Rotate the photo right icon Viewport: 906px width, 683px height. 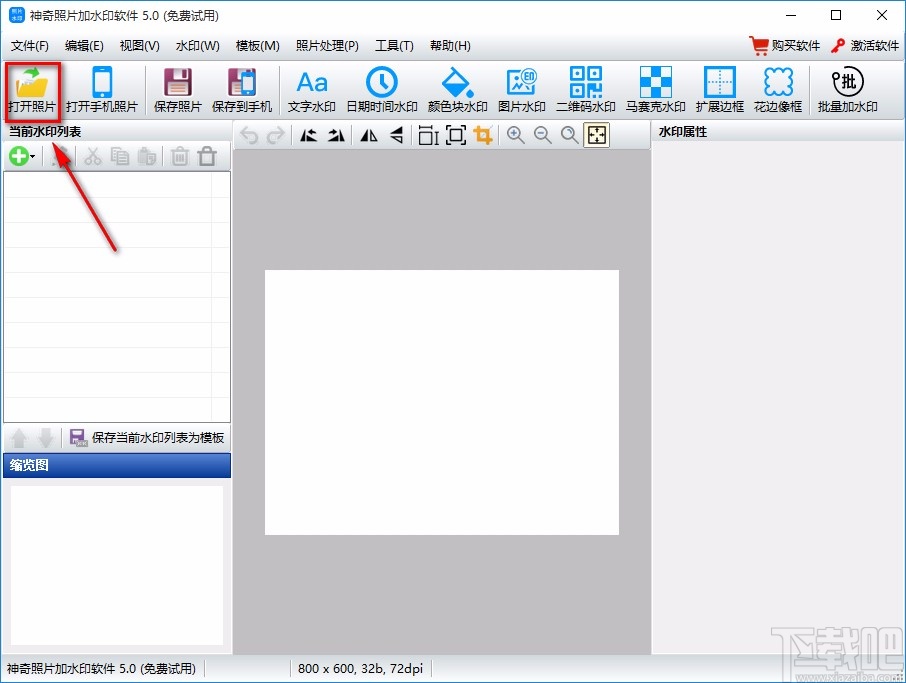[336, 135]
